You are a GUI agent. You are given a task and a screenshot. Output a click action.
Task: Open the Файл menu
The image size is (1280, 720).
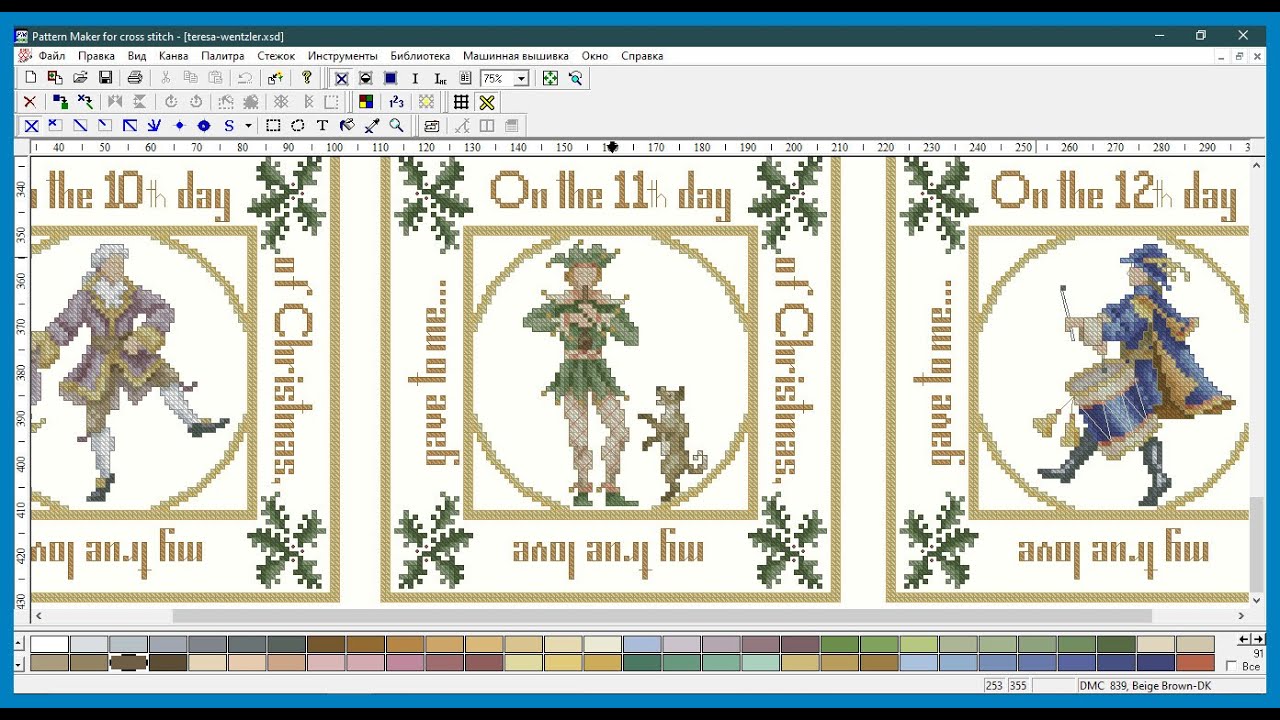click(51, 56)
